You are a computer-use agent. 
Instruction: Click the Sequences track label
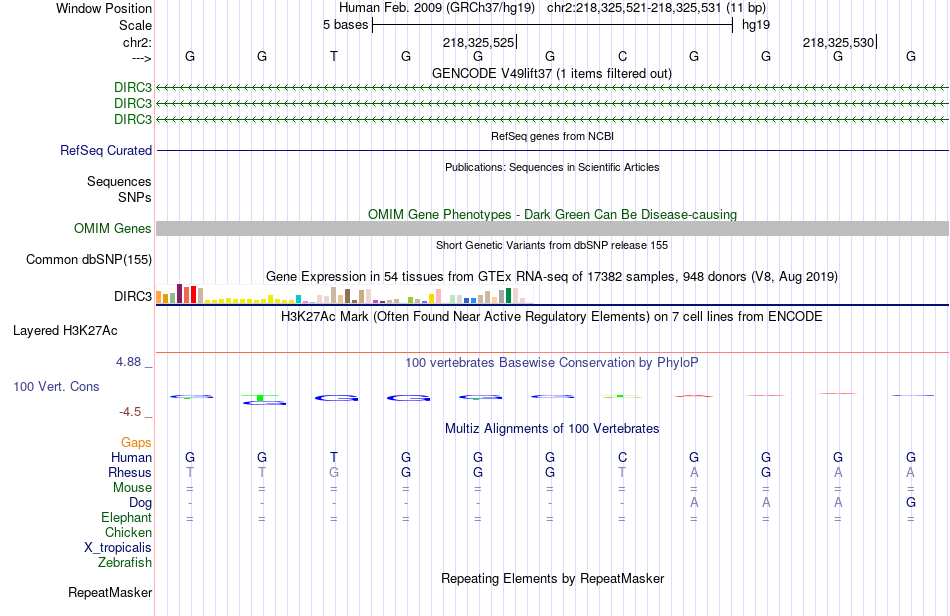click(119, 181)
